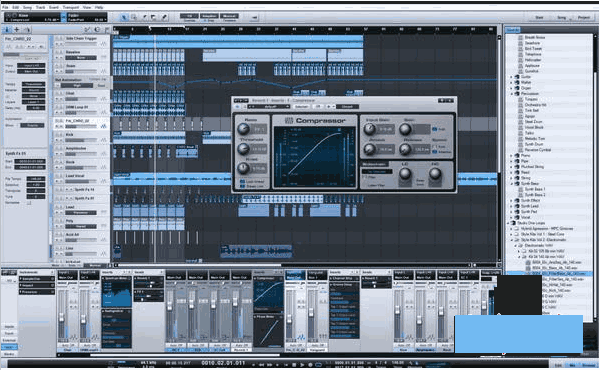Collapse the Synth Bass folder in browser
The height and width of the screenshot is (370, 600).
[511, 184]
